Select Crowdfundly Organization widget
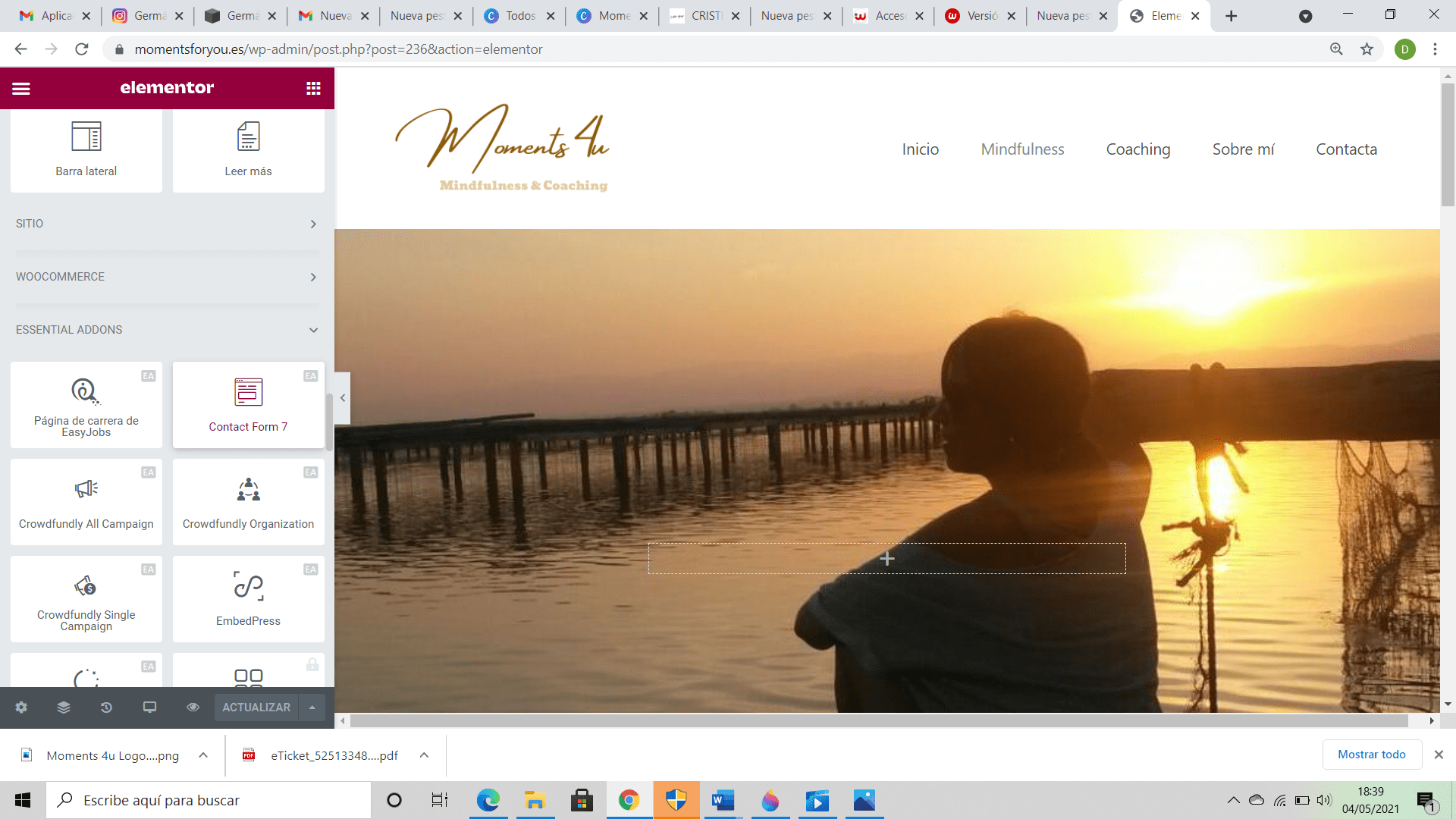This screenshot has height=819, width=1456. (248, 502)
